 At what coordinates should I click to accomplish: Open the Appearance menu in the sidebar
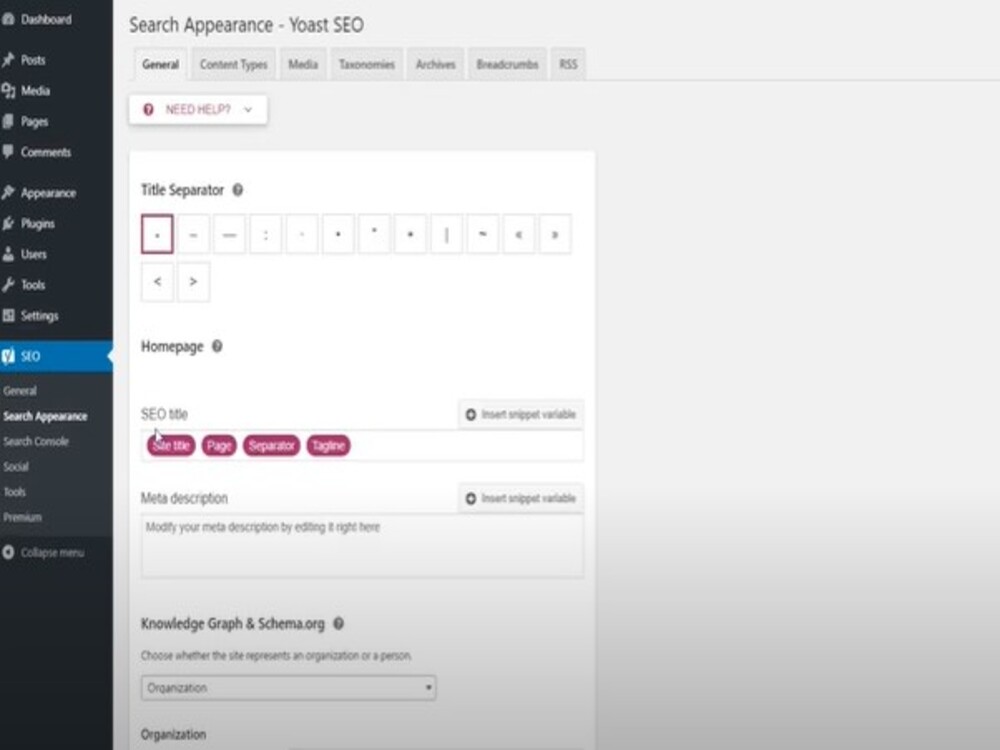coord(47,192)
